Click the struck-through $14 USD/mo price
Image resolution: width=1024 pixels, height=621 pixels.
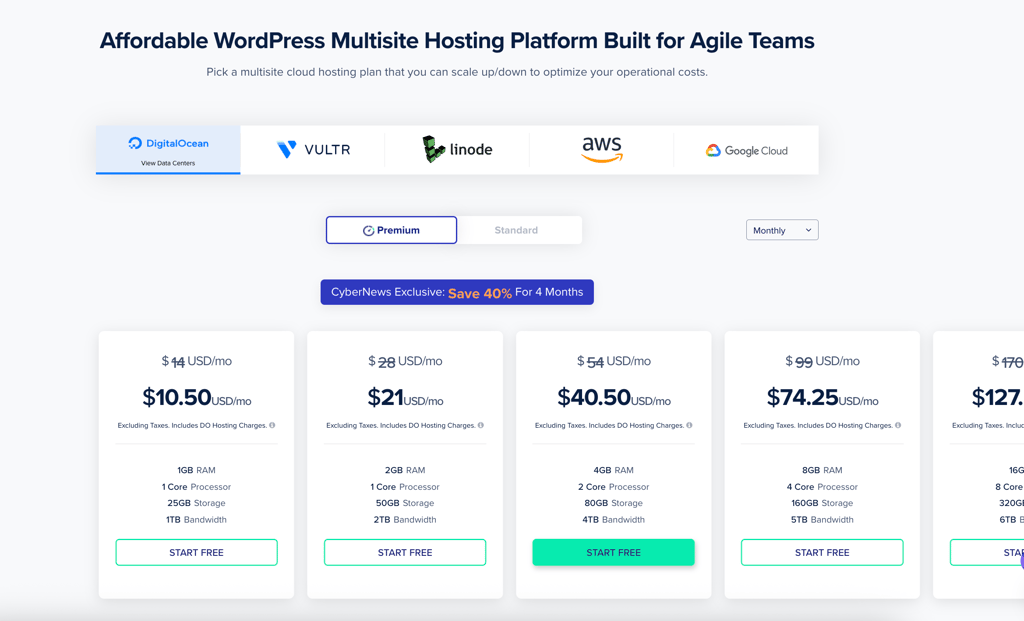[x=197, y=361]
